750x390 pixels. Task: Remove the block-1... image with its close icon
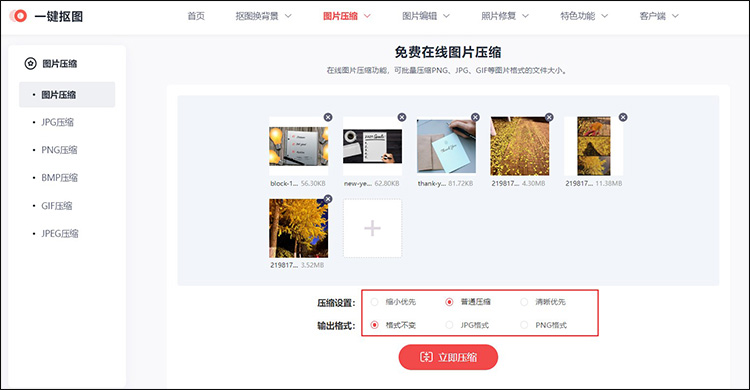[x=328, y=117]
